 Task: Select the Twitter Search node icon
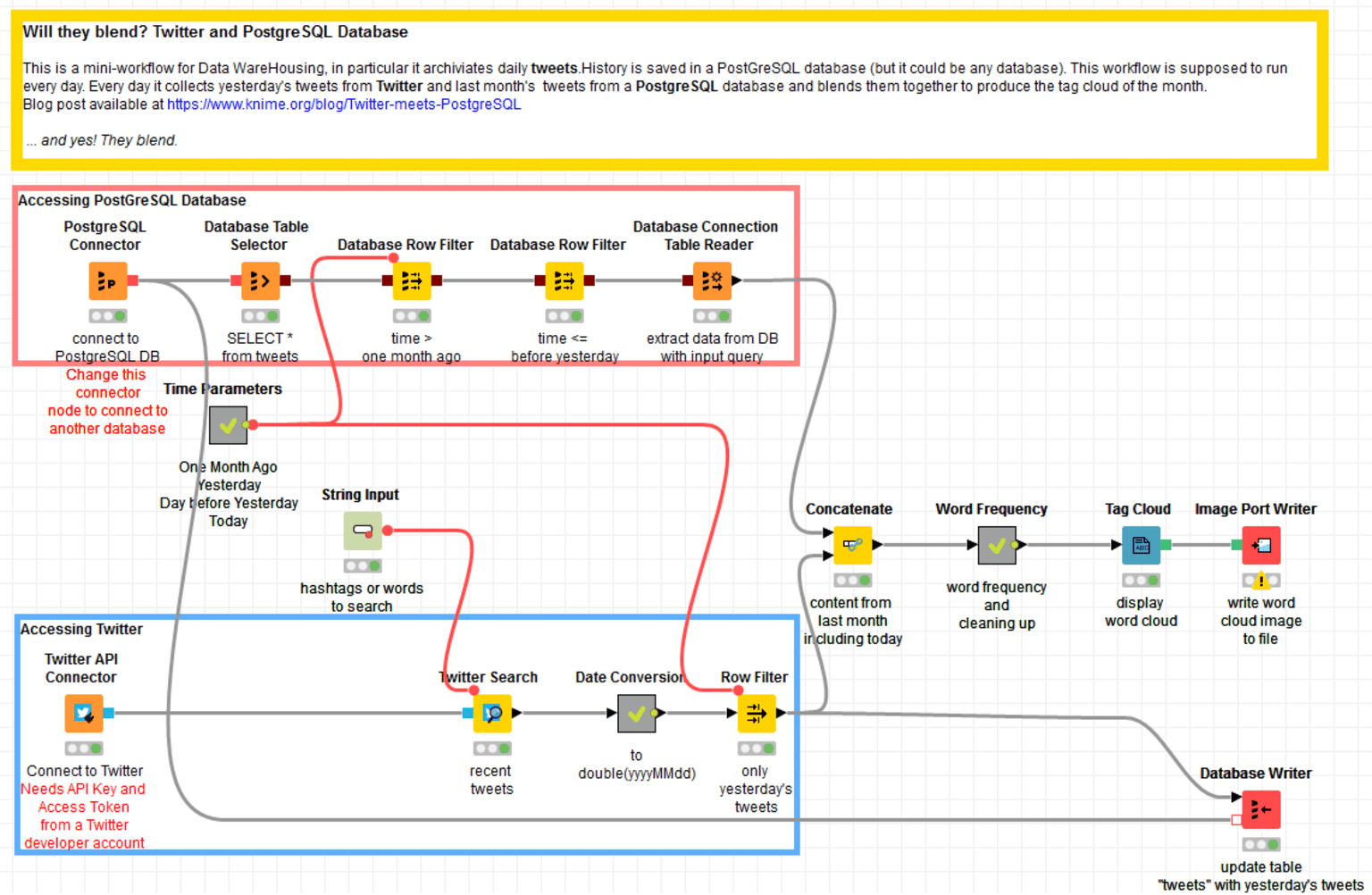click(492, 714)
